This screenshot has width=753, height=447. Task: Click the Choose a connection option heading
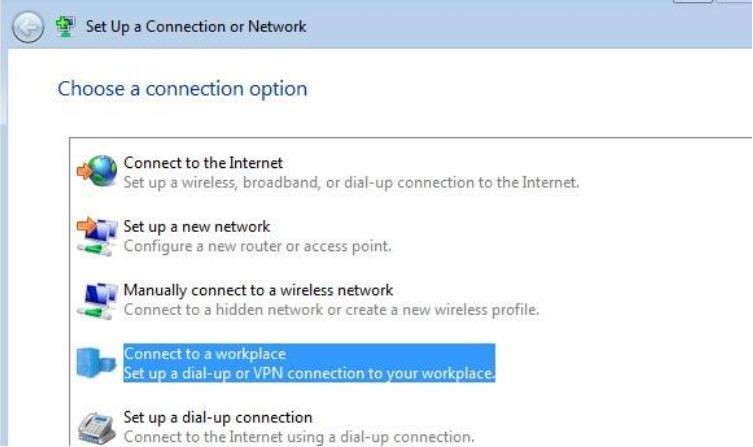pos(182,89)
